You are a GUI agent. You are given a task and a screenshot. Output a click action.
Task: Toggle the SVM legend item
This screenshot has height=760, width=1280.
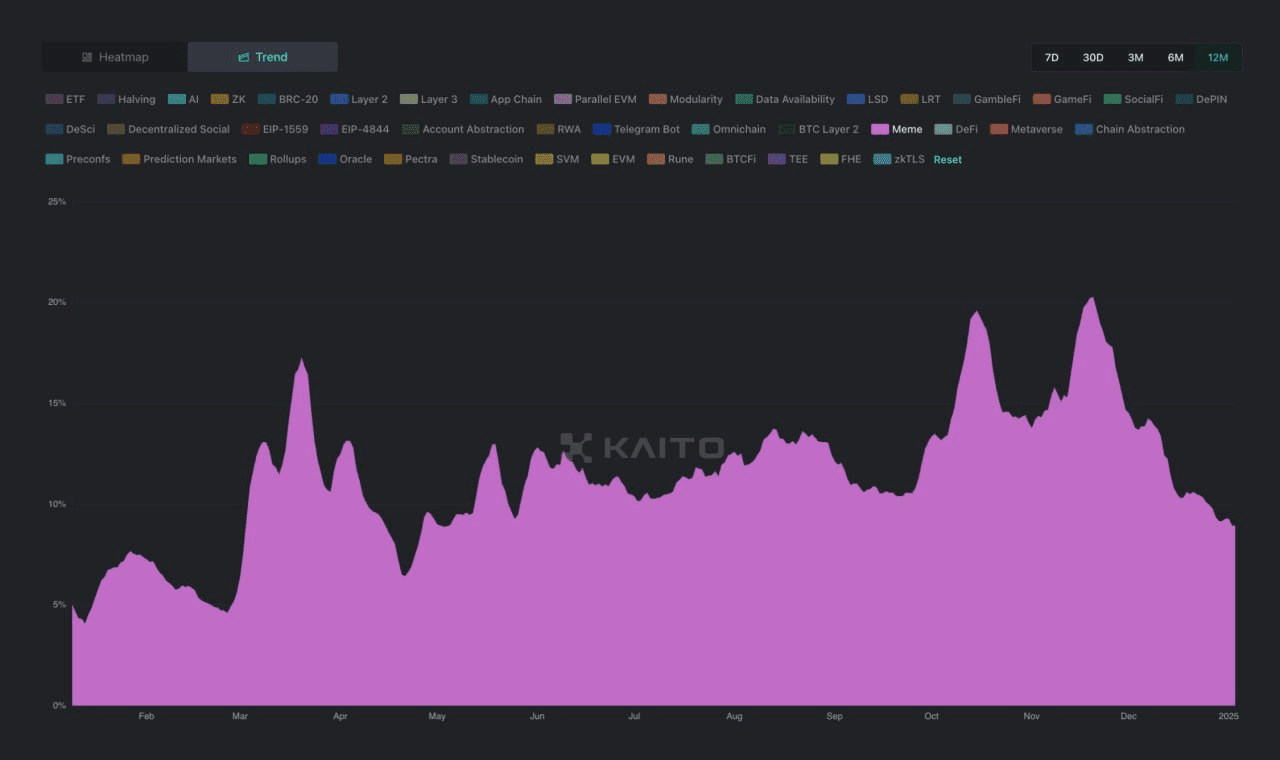(x=557, y=159)
